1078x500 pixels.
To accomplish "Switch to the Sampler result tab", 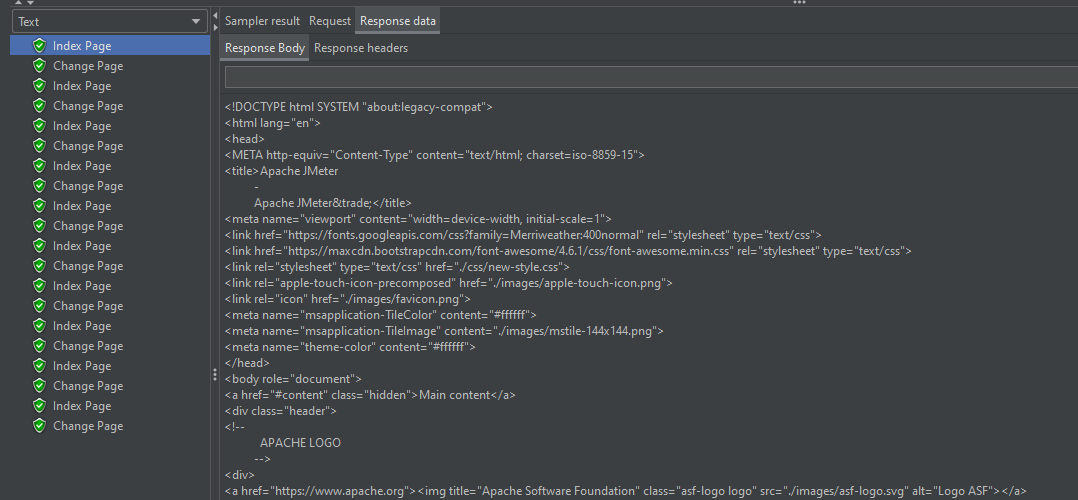I will pyautogui.click(x=262, y=21).
